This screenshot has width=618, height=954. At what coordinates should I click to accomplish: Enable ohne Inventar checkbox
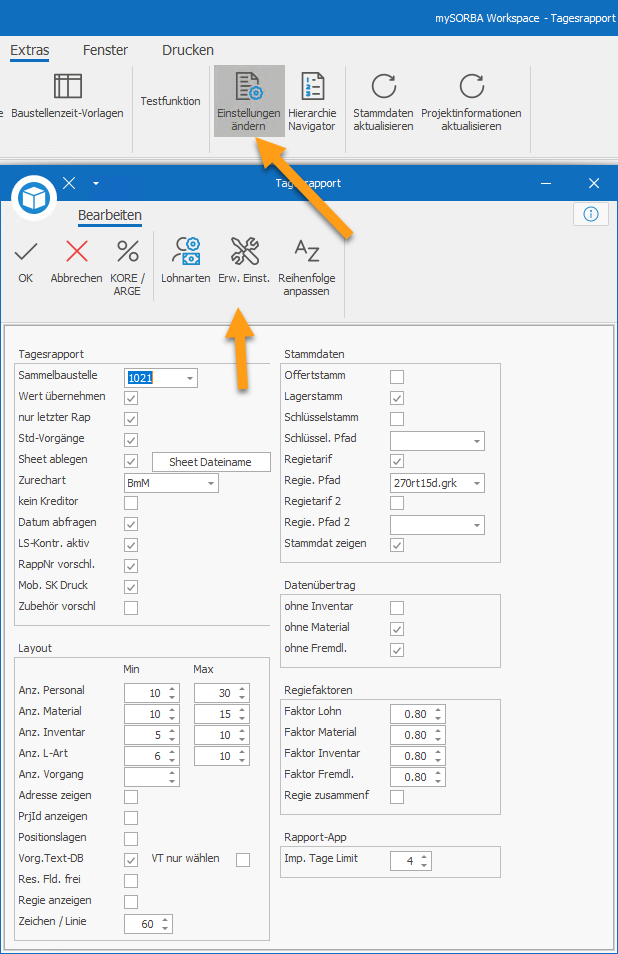pos(397,608)
